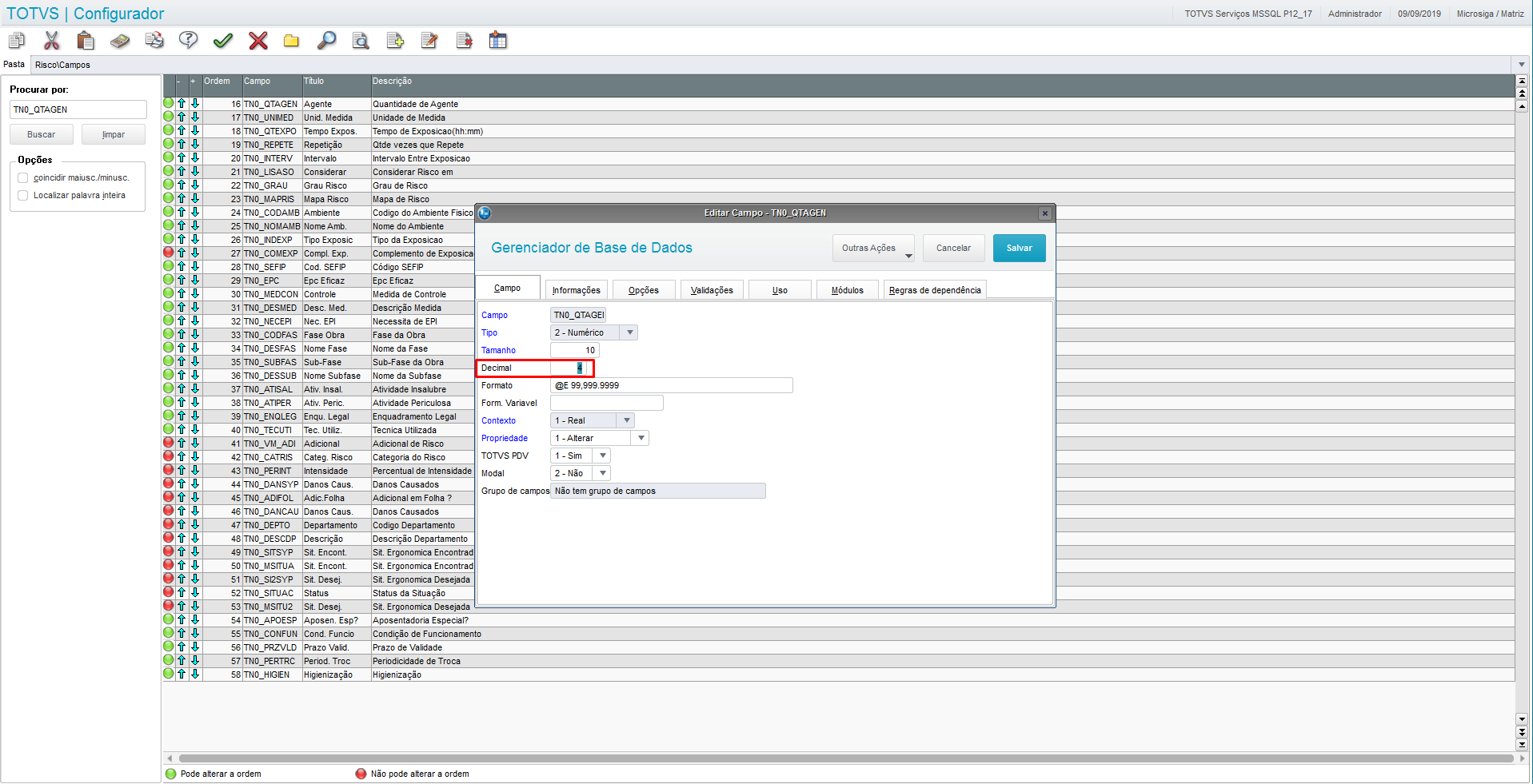Click the Buscar button
The height and width of the screenshot is (784, 1533).
[42, 134]
